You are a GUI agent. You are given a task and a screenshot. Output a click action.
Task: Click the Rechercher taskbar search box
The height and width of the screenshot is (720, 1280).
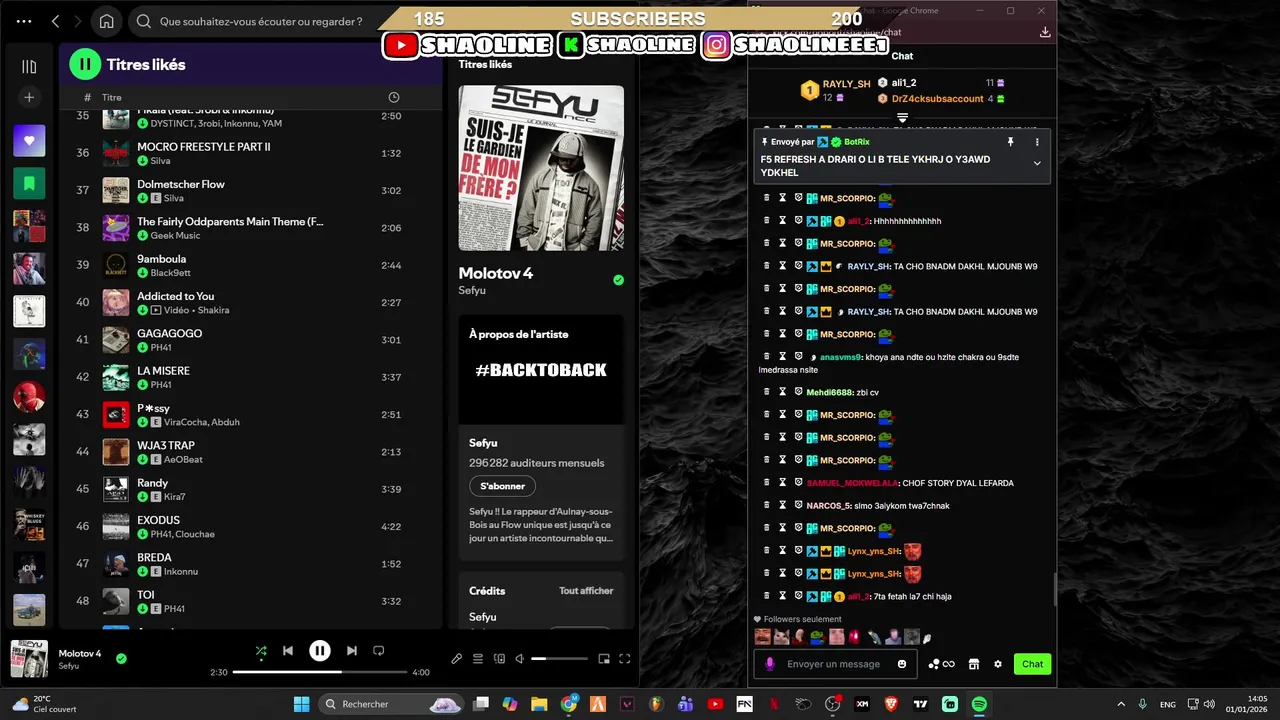click(x=391, y=704)
